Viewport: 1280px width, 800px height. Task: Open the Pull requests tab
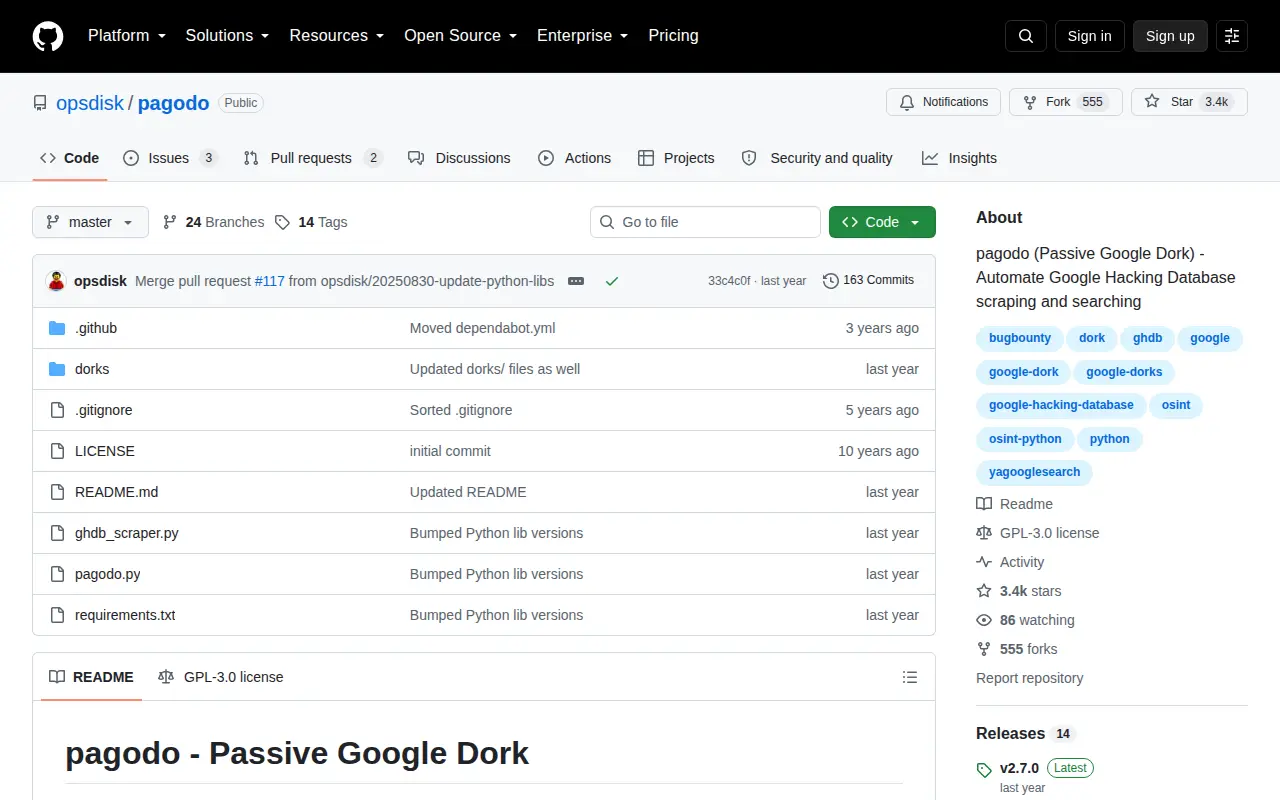click(x=313, y=158)
